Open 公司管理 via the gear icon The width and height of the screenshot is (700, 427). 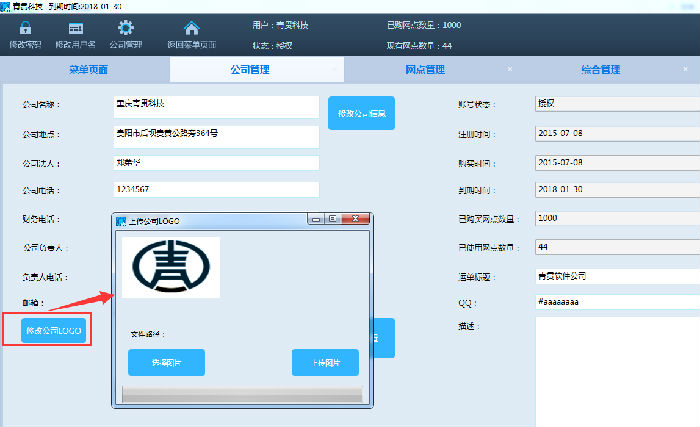(x=125, y=28)
